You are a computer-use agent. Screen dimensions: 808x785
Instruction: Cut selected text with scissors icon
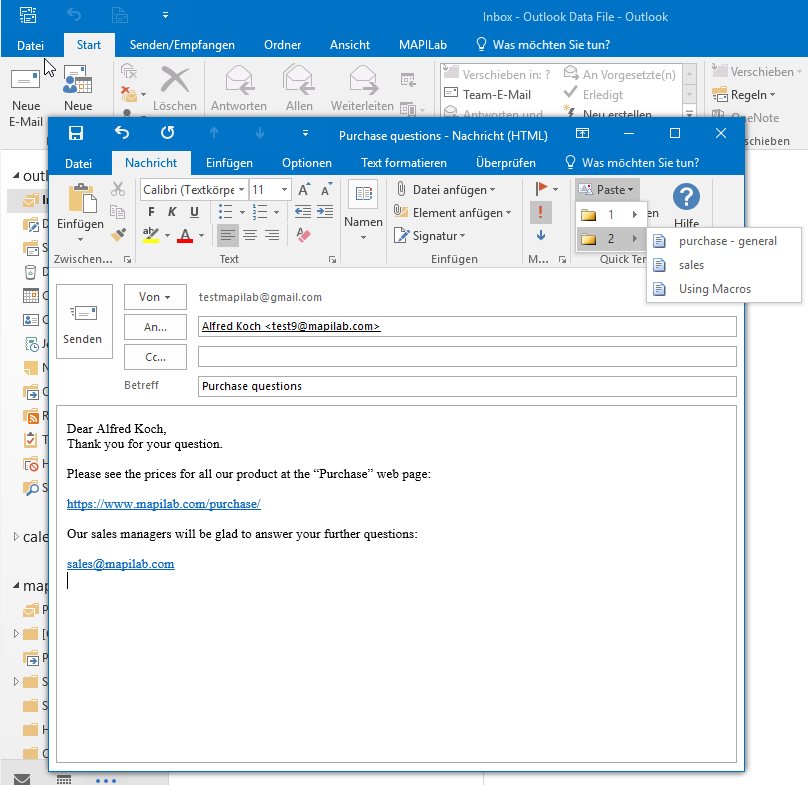(x=118, y=189)
